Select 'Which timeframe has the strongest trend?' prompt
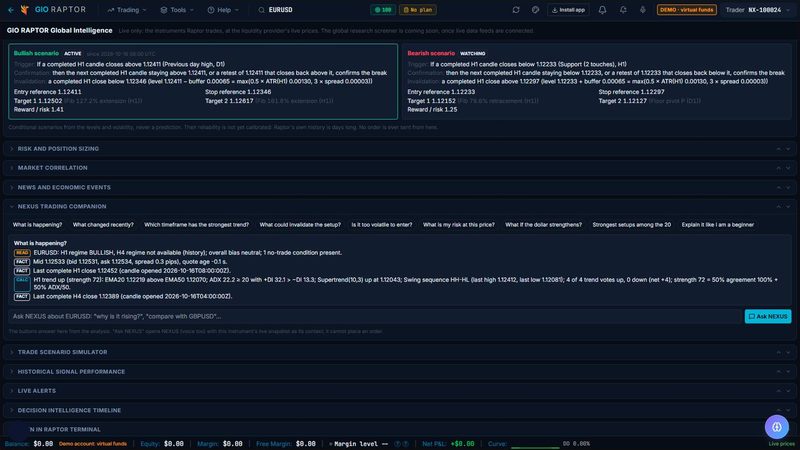The image size is (800, 450). point(196,224)
